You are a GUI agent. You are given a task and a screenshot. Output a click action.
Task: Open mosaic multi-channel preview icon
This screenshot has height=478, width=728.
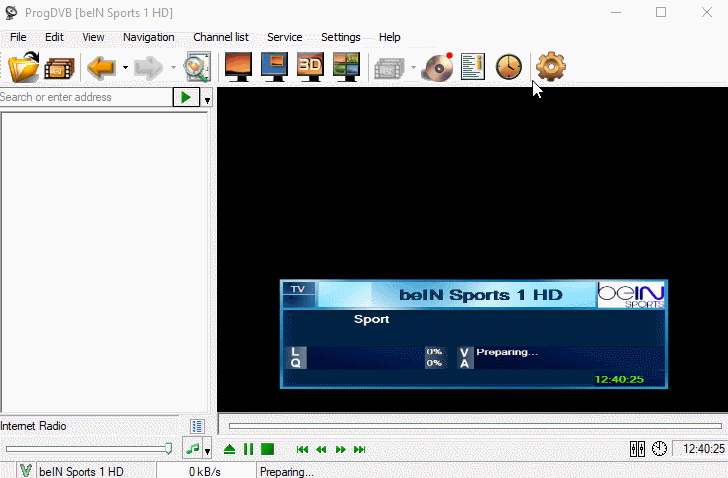pyautogui.click(x=346, y=67)
